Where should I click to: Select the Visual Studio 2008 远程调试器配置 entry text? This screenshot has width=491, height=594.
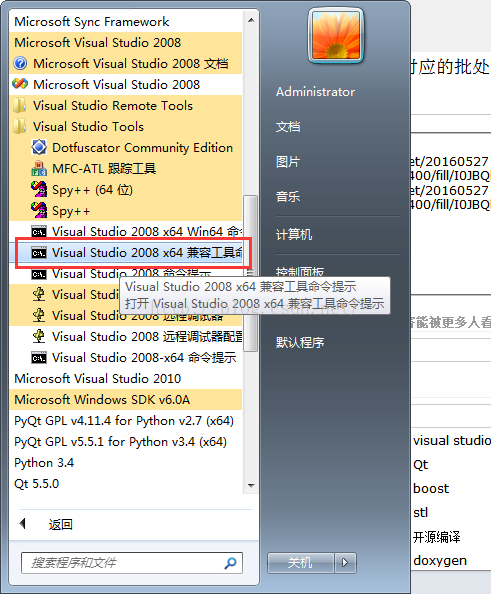tap(147, 336)
